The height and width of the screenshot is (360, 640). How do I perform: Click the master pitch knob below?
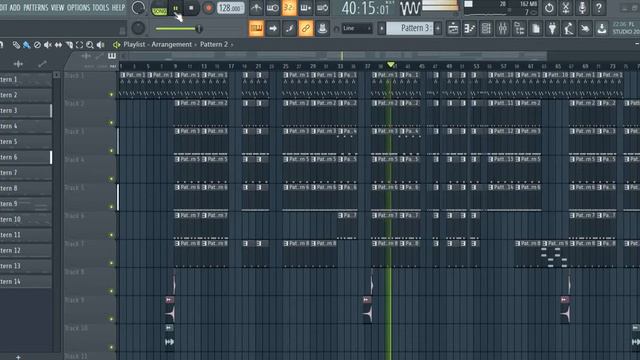coord(138,28)
